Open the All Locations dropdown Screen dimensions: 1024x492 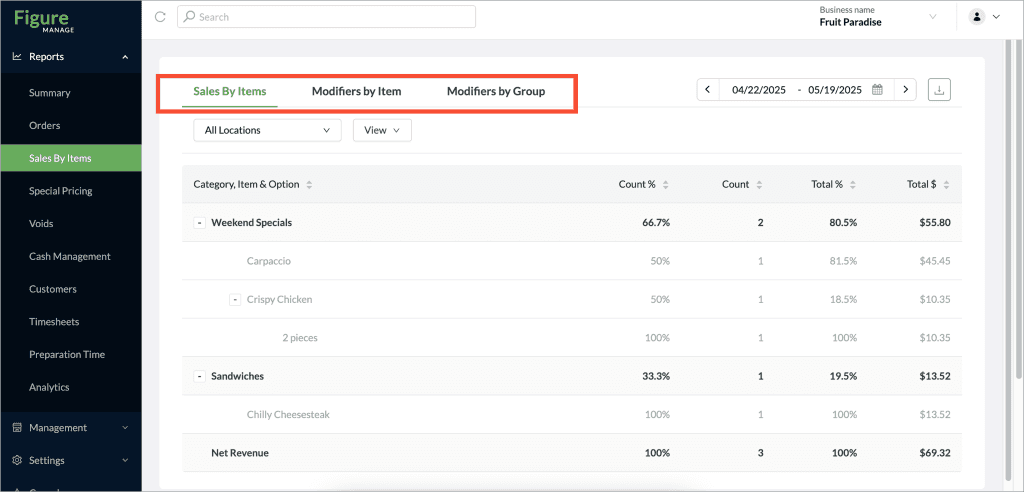[x=268, y=130]
